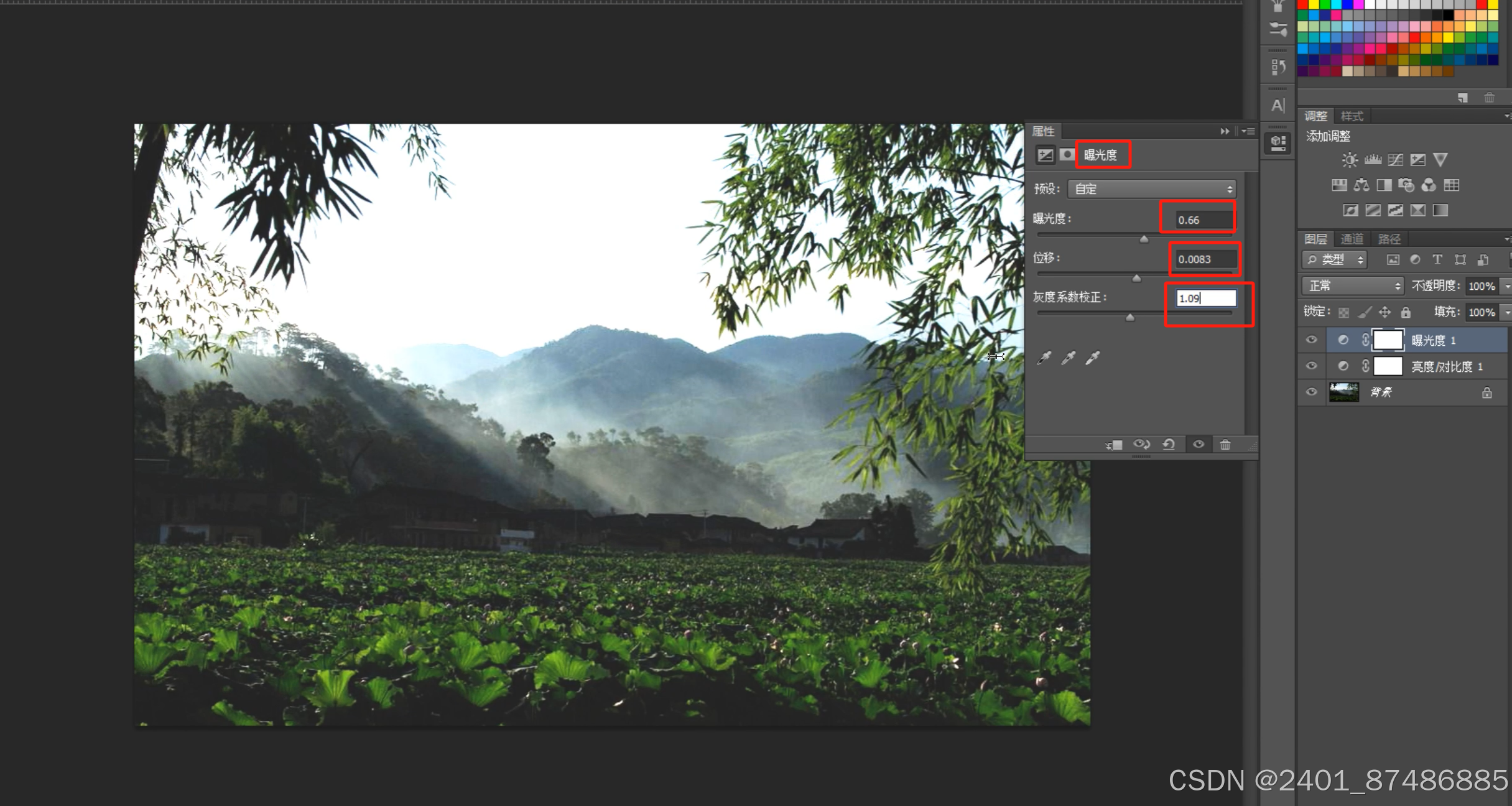Click the trash icon in the Properties panel
Viewport: 1512px width, 806px height.
tap(1225, 444)
